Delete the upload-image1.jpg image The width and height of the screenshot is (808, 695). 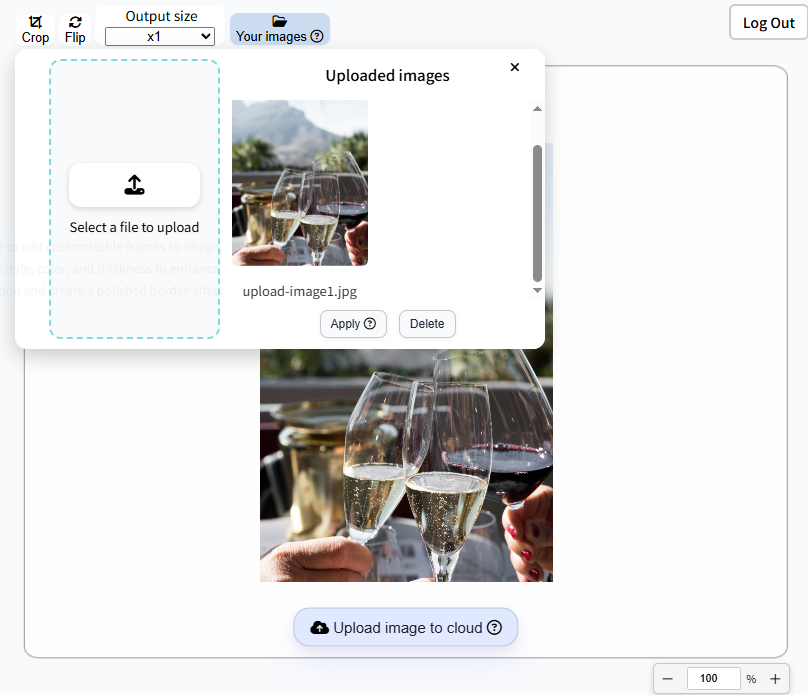coord(427,324)
